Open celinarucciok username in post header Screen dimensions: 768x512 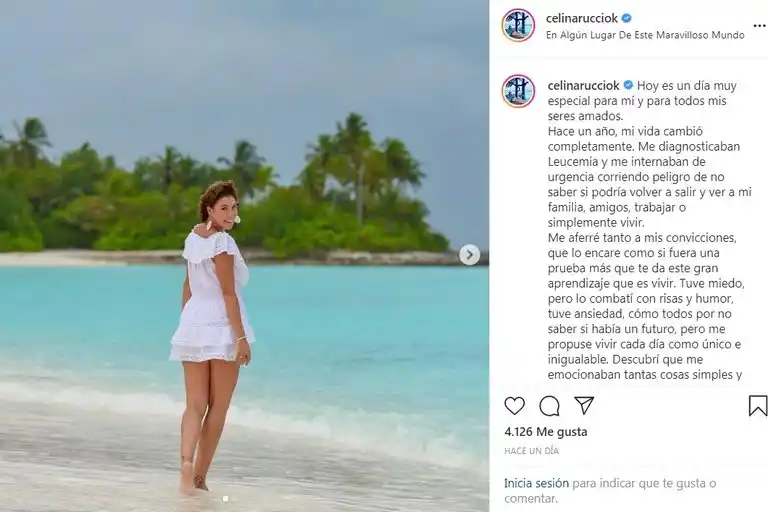(x=582, y=18)
